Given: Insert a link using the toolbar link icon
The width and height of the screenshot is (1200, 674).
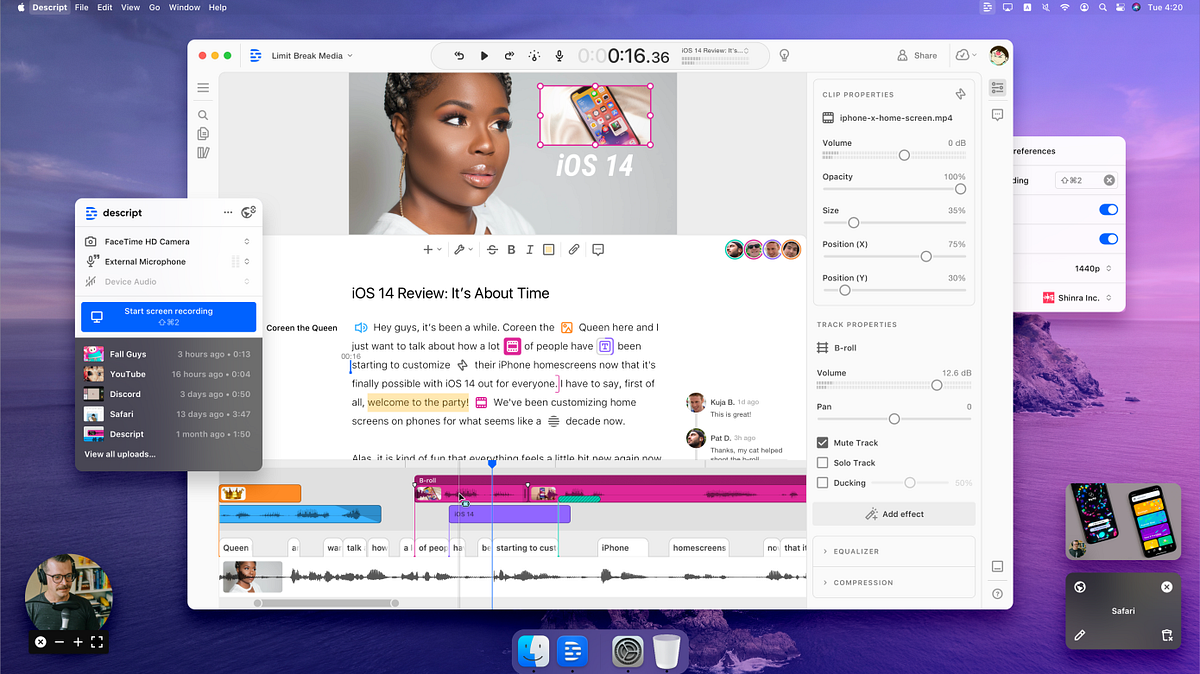Looking at the screenshot, I should 573,249.
